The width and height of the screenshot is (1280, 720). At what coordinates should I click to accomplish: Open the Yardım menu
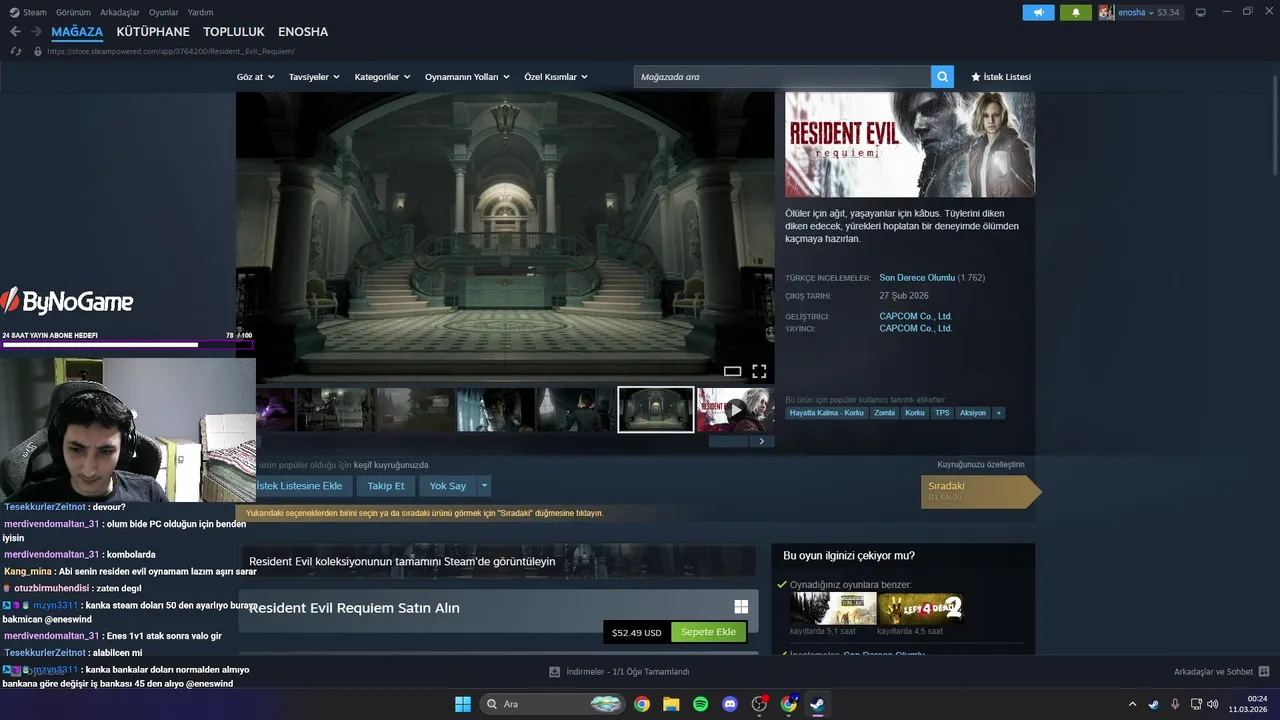tap(201, 12)
